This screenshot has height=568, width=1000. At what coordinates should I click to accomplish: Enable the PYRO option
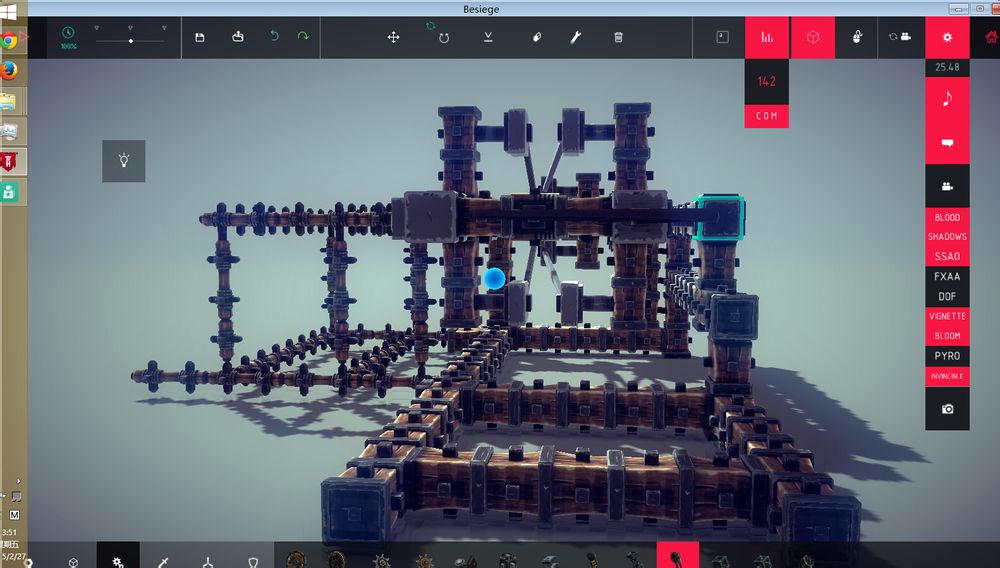(947, 356)
